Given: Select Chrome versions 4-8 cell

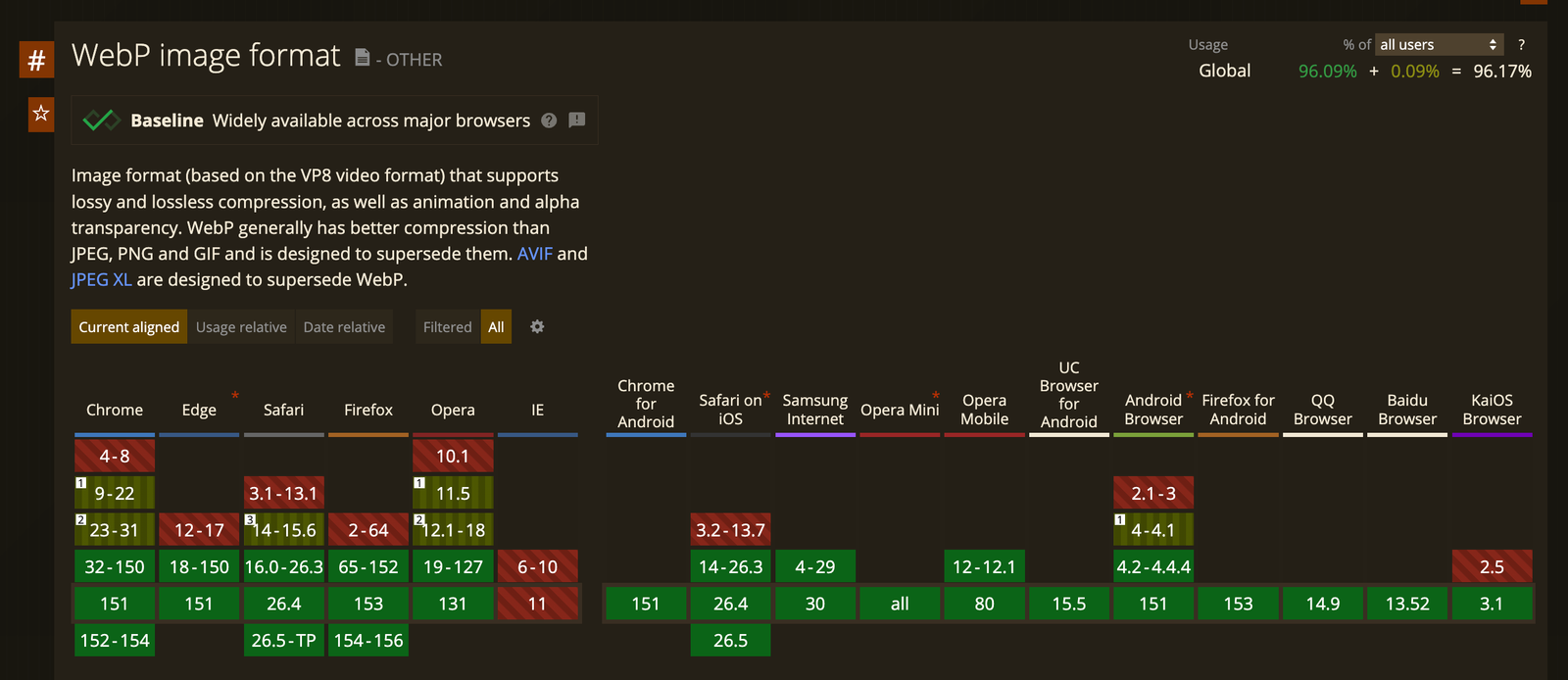Looking at the screenshot, I should pos(115,456).
